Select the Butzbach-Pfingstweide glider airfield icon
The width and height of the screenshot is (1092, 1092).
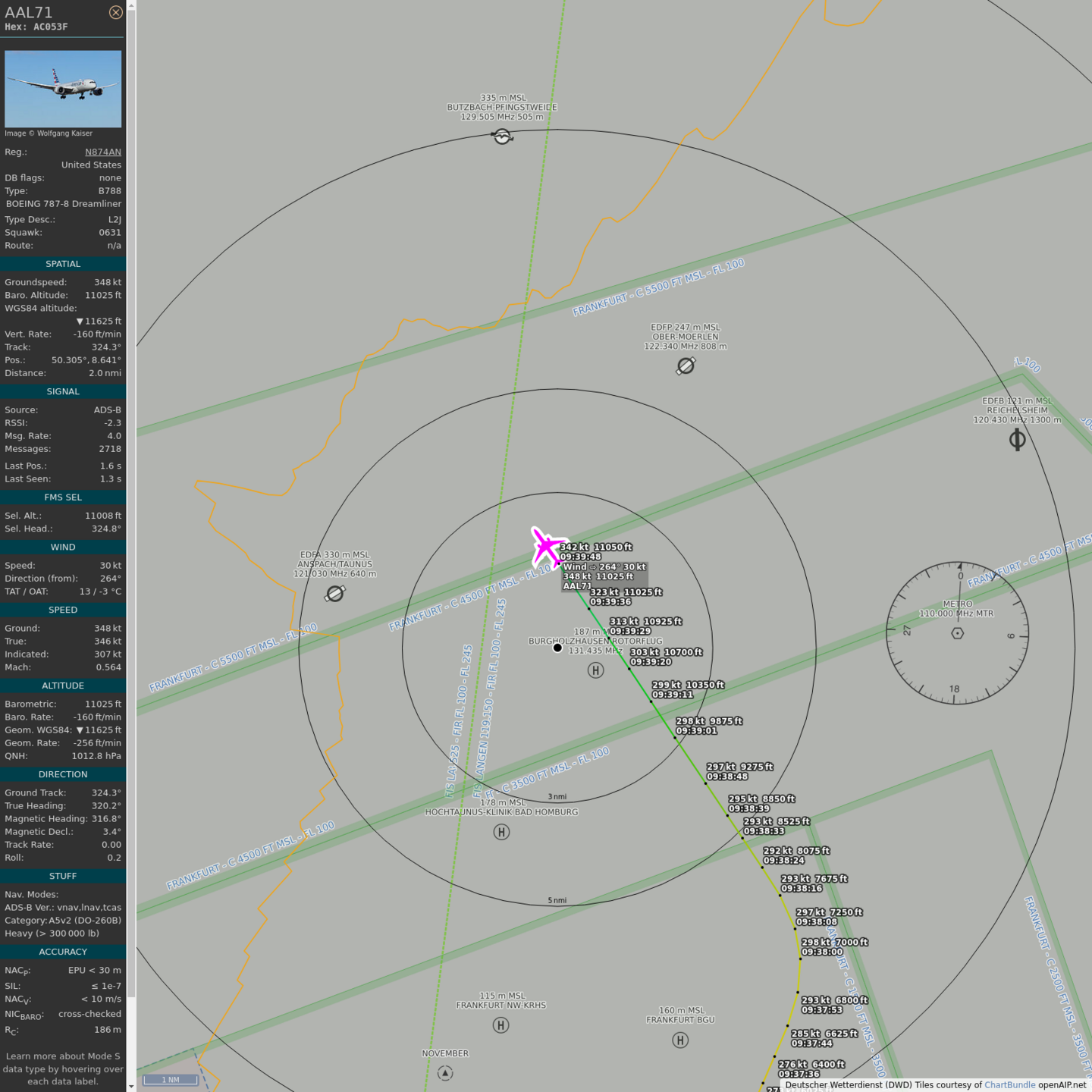tap(502, 136)
